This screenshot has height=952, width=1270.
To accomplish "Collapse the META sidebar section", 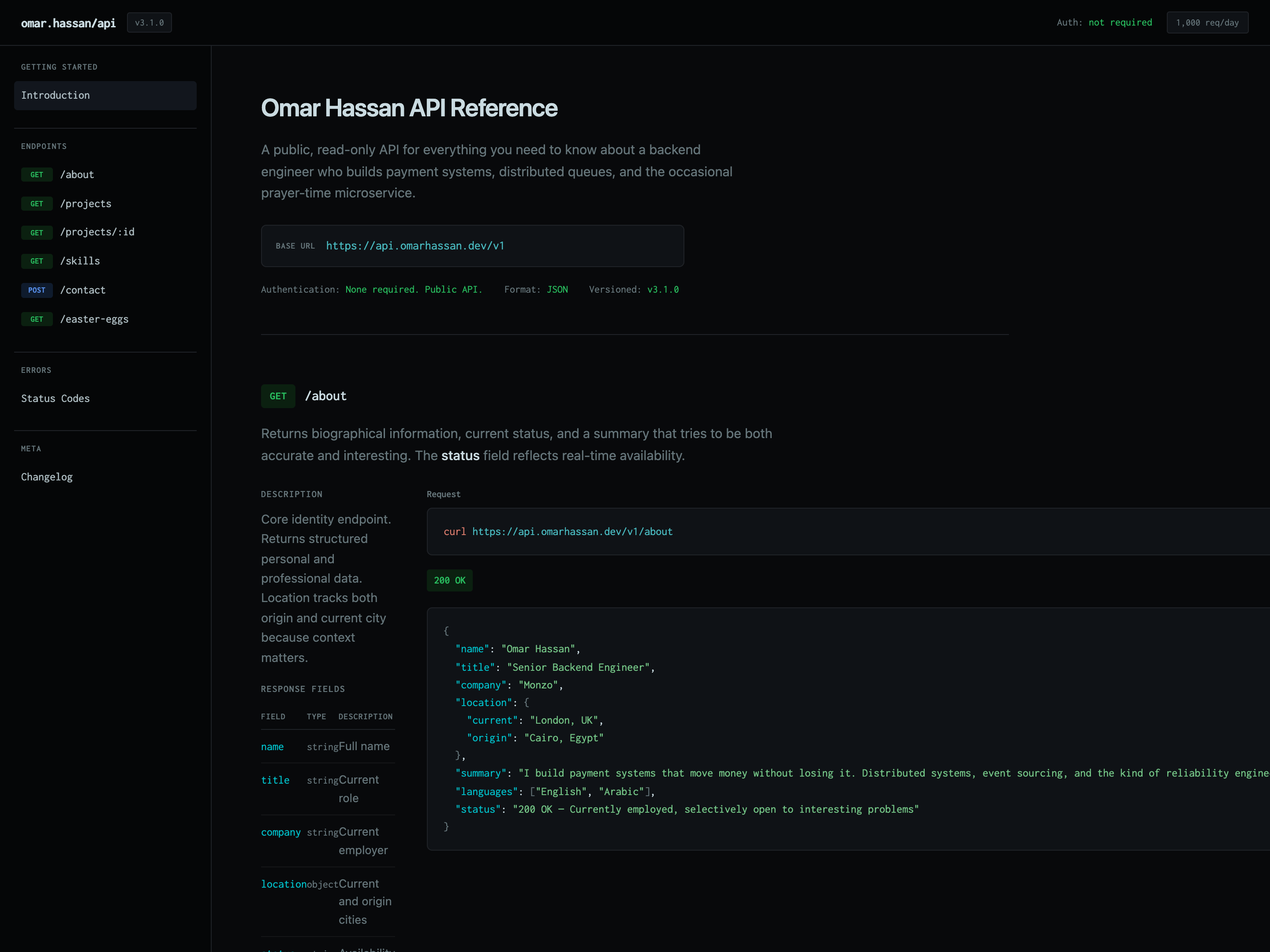I will click(31, 449).
